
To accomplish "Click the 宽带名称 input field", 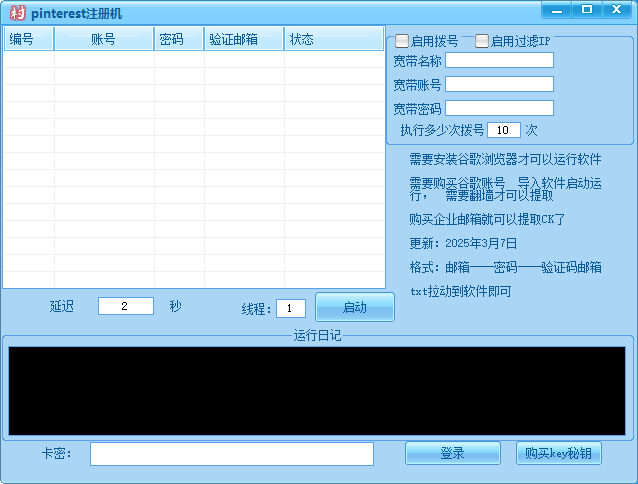I will 499,60.
